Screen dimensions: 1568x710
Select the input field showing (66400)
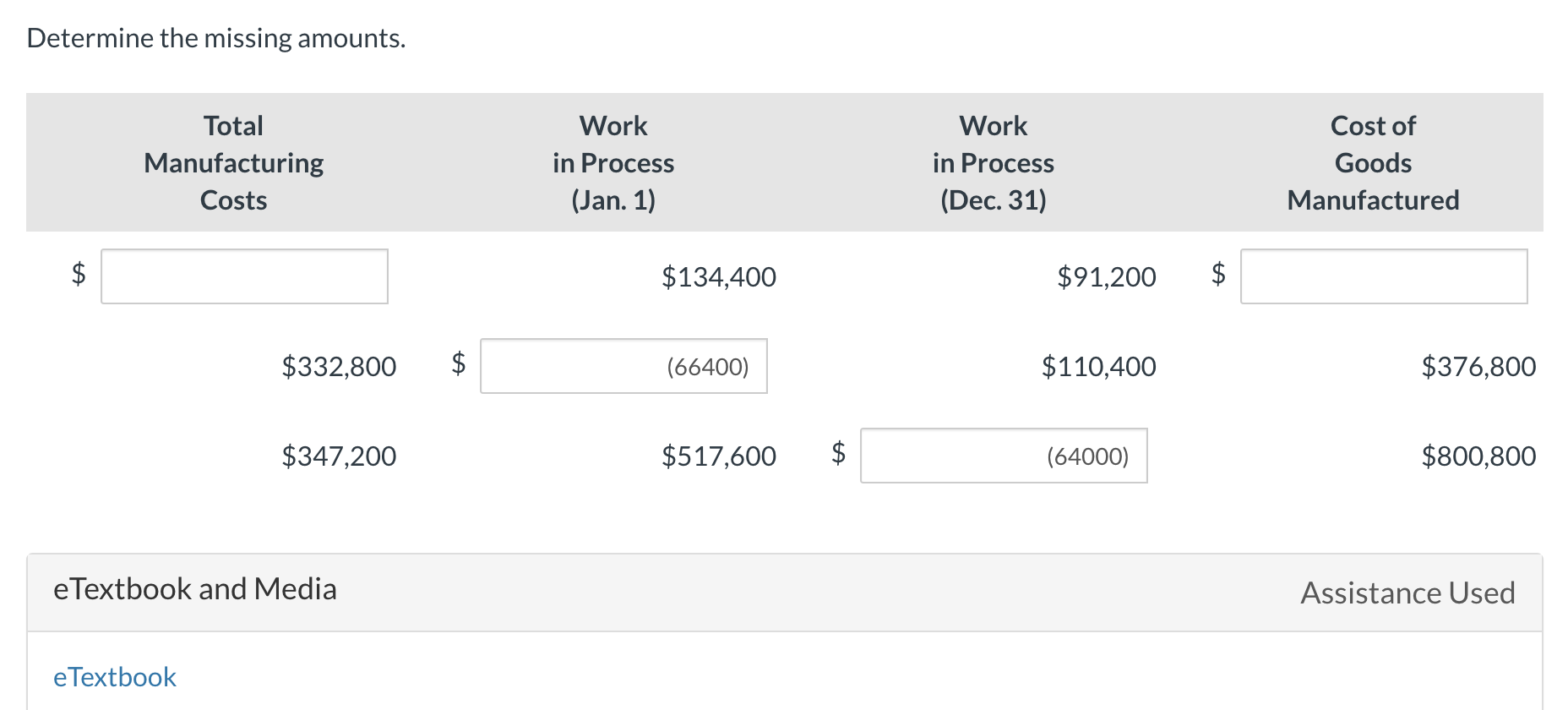[623, 366]
